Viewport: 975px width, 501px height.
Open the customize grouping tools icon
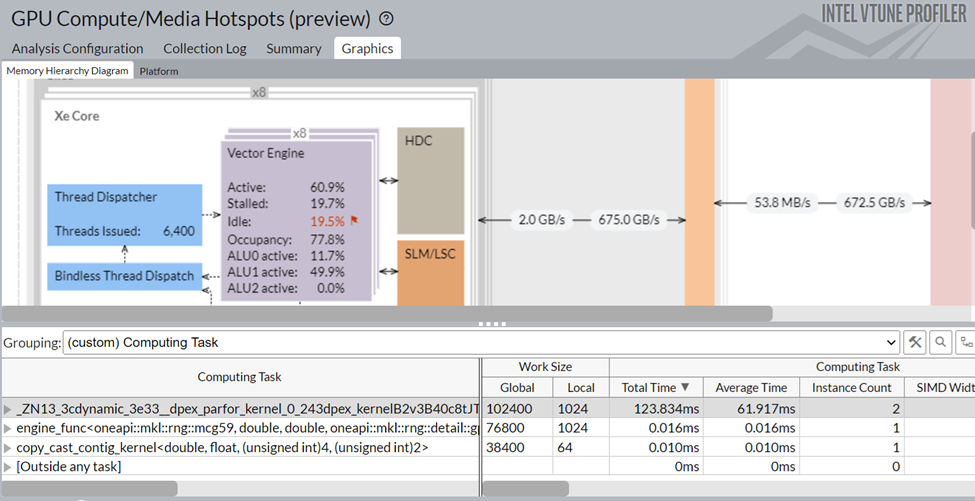pyautogui.click(x=914, y=342)
